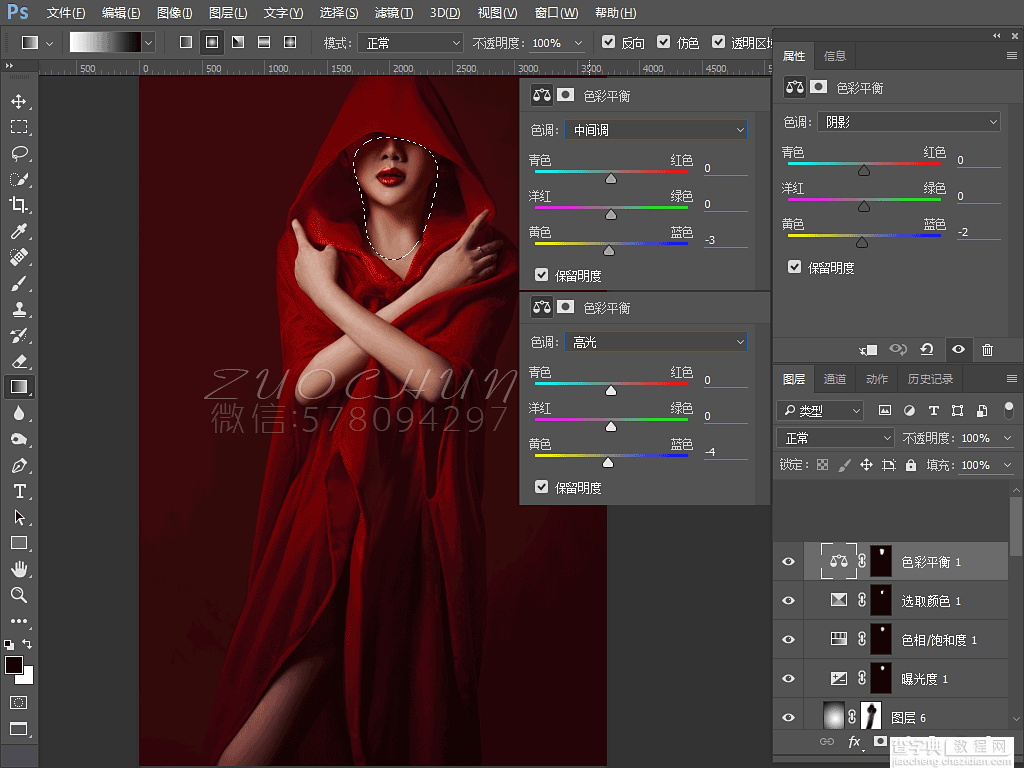Open the layer filter type (类型) dropdown
Screen dimensions: 1024x768
820,411
